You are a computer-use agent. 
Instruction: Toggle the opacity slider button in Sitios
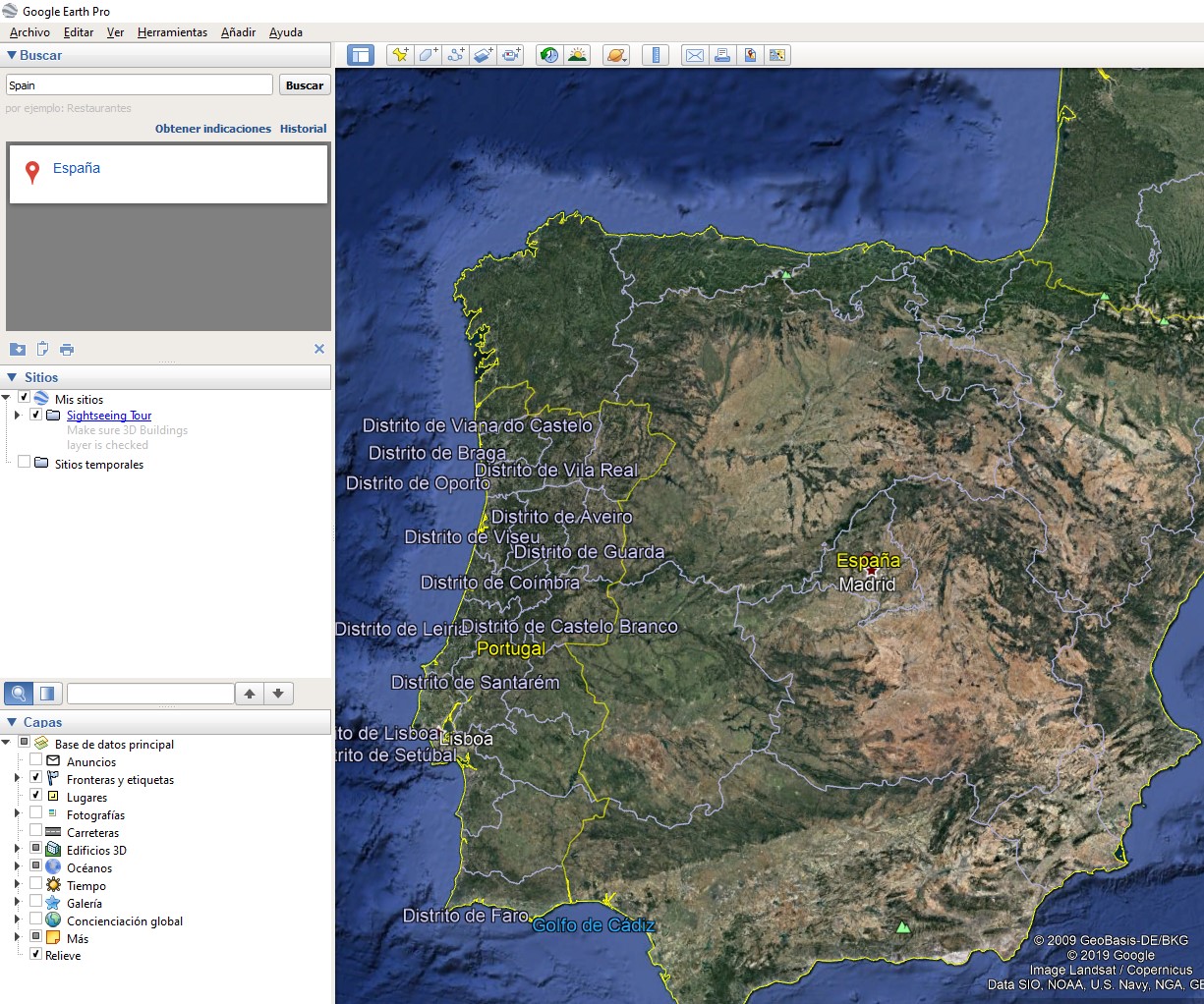(47, 694)
